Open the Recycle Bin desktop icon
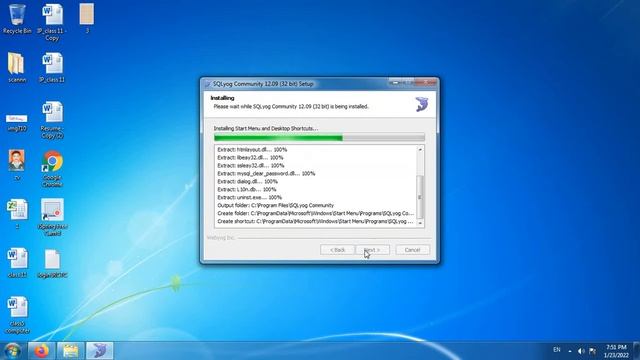 (x=17, y=19)
